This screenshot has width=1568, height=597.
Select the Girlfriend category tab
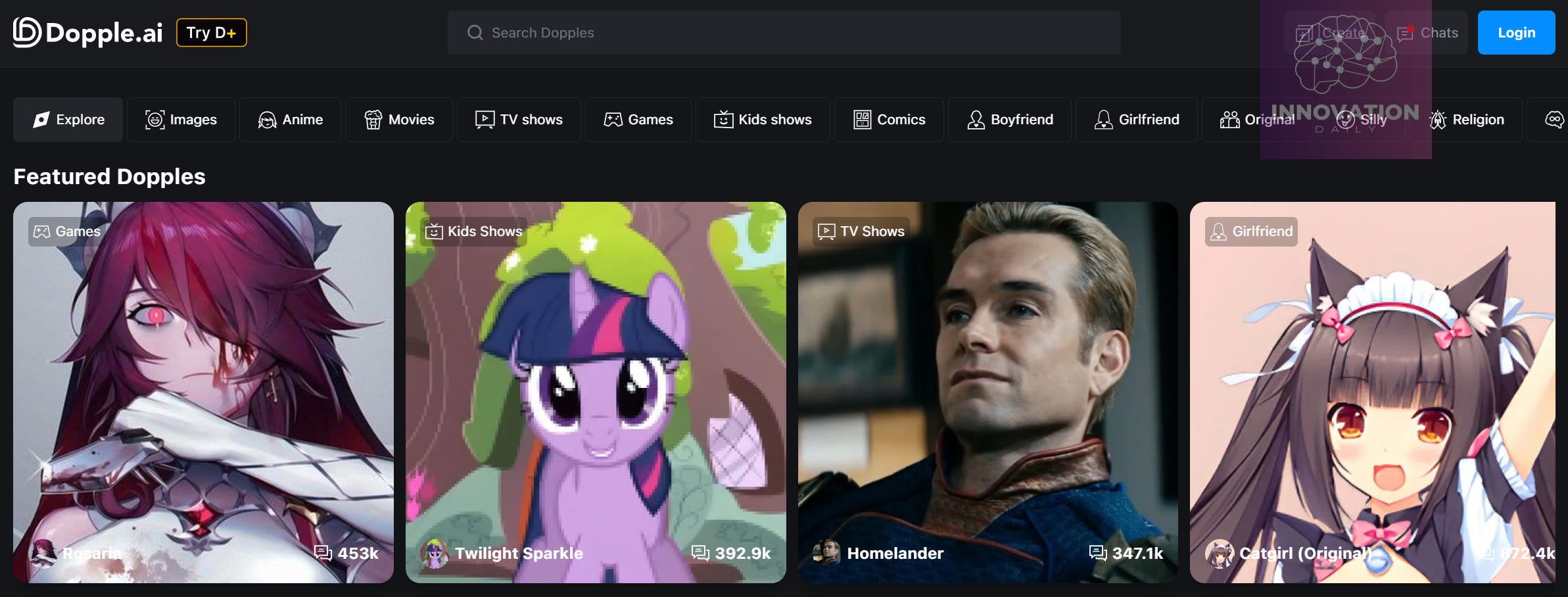pos(1137,120)
